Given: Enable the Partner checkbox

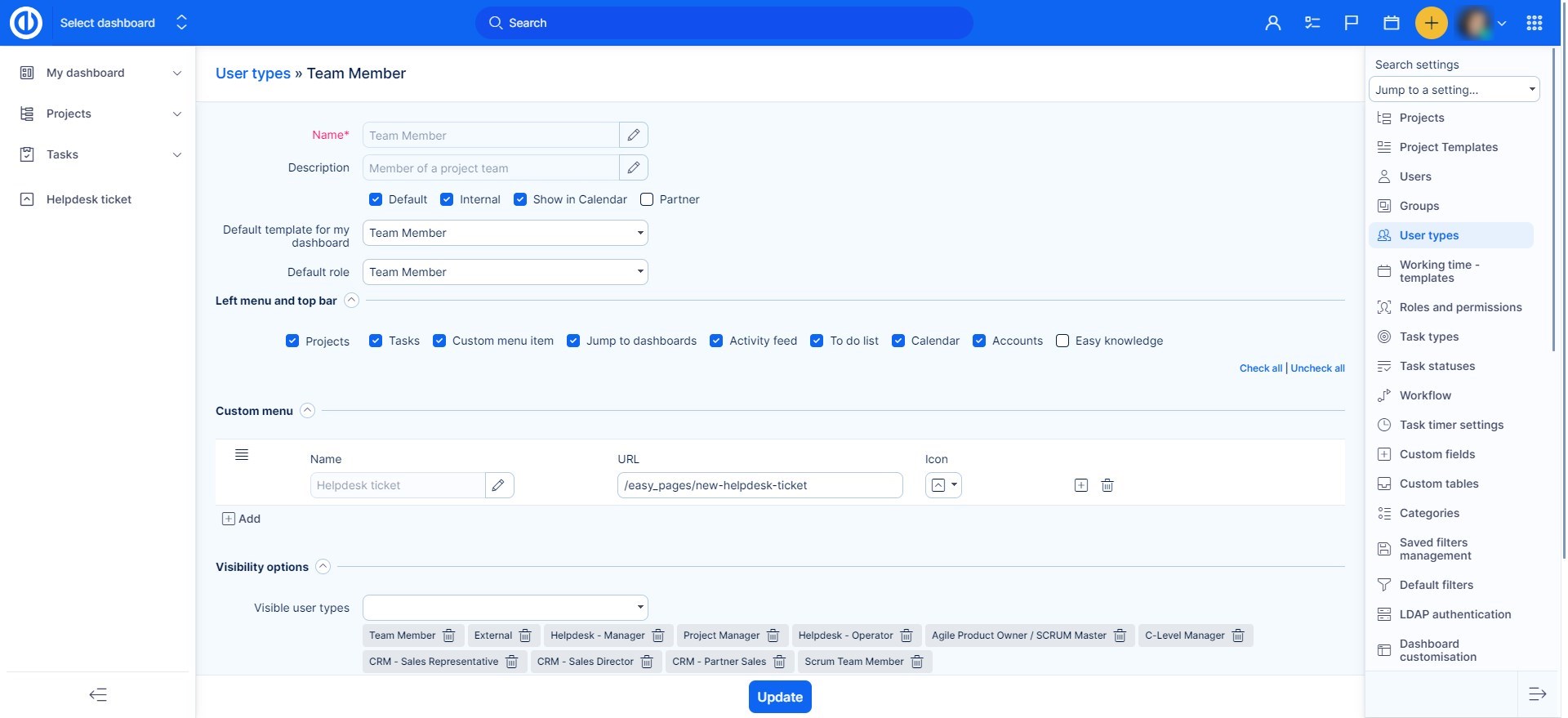Looking at the screenshot, I should pos(647,199).
